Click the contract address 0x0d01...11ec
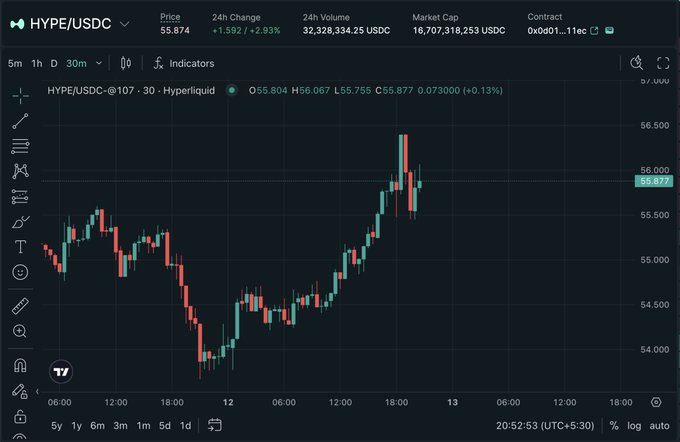 point(557,31)
